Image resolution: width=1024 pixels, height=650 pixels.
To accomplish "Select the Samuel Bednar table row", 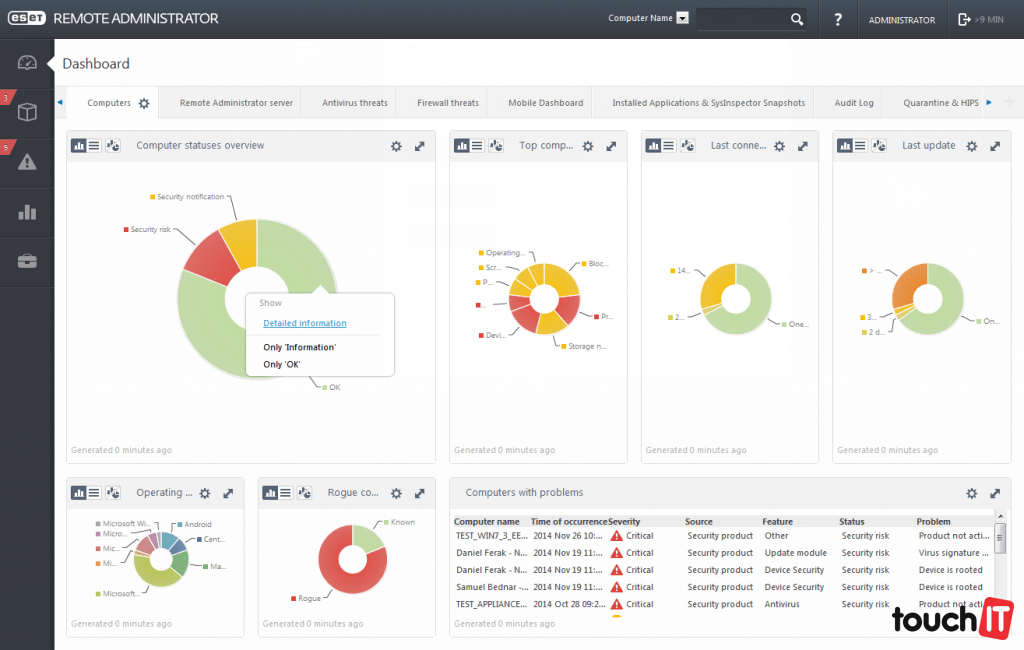I will 723,587.
